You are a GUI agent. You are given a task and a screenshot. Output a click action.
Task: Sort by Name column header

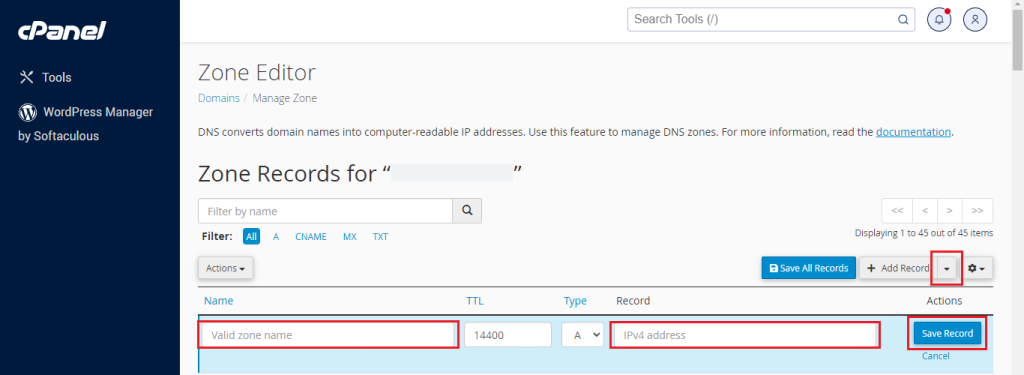coord(218,301)
